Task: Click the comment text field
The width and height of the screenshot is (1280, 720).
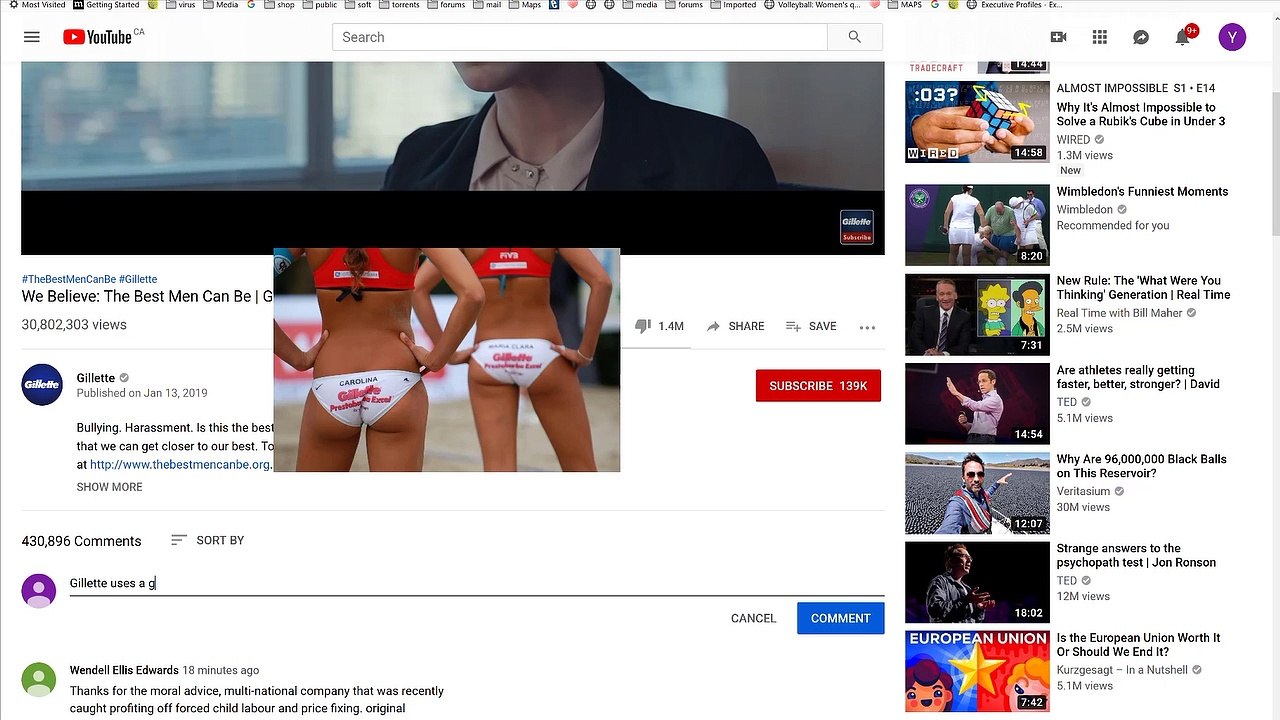Action: coord(477,583)
